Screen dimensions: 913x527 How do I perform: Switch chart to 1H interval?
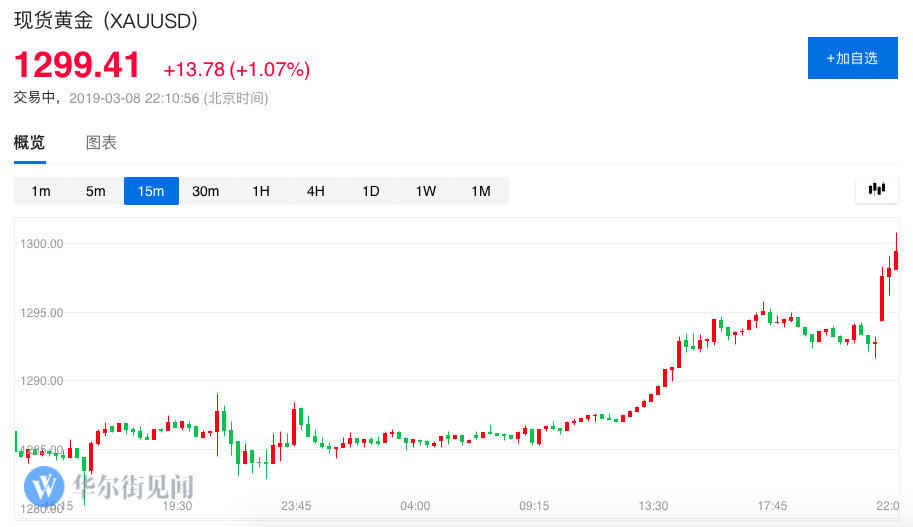[x=261, y=191]
